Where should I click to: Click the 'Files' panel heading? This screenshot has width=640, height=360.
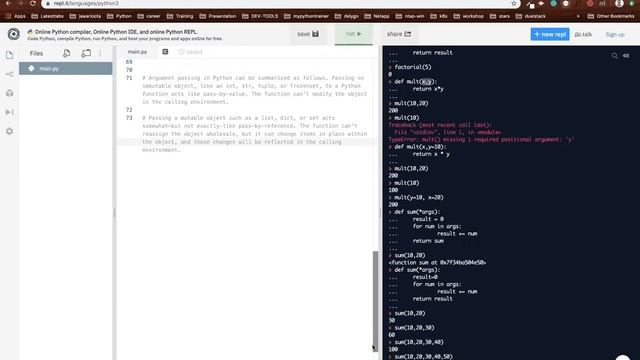[36, 53]
